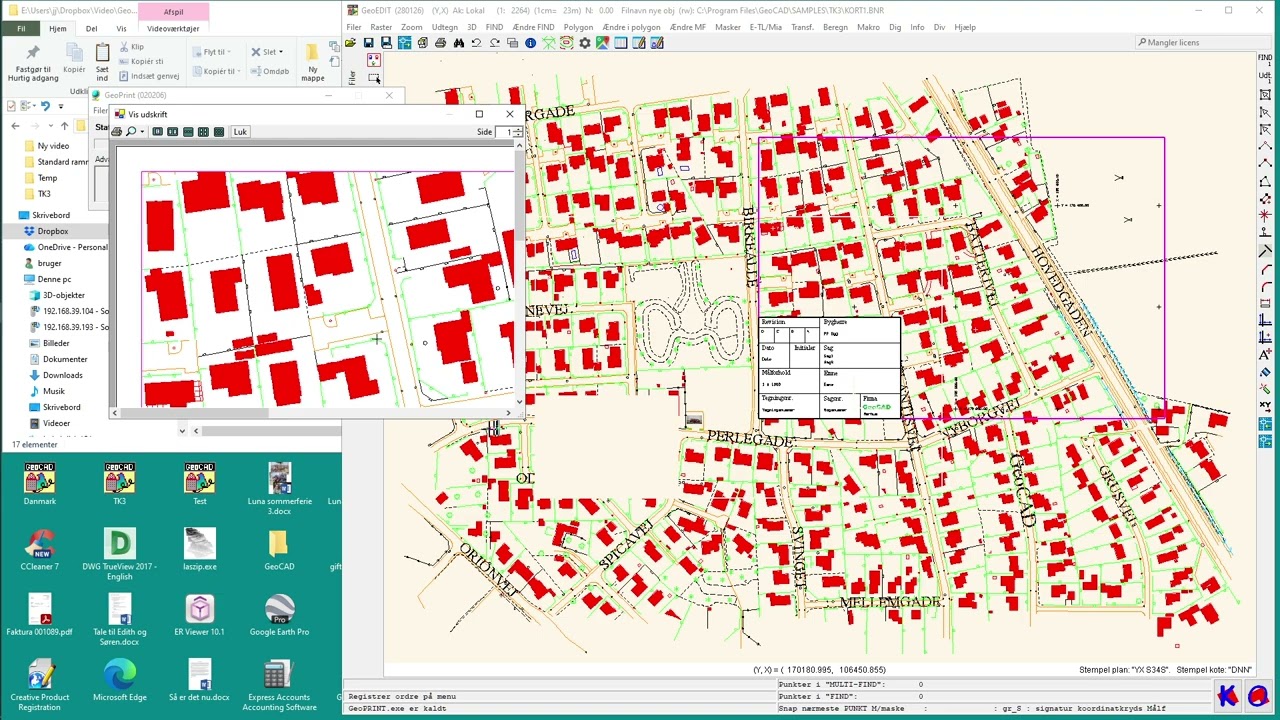This screenshot has height=720, width=1280.
Task: Click the undo arrow in GeoEDIT toolbar
Action: tap(476, 43)
